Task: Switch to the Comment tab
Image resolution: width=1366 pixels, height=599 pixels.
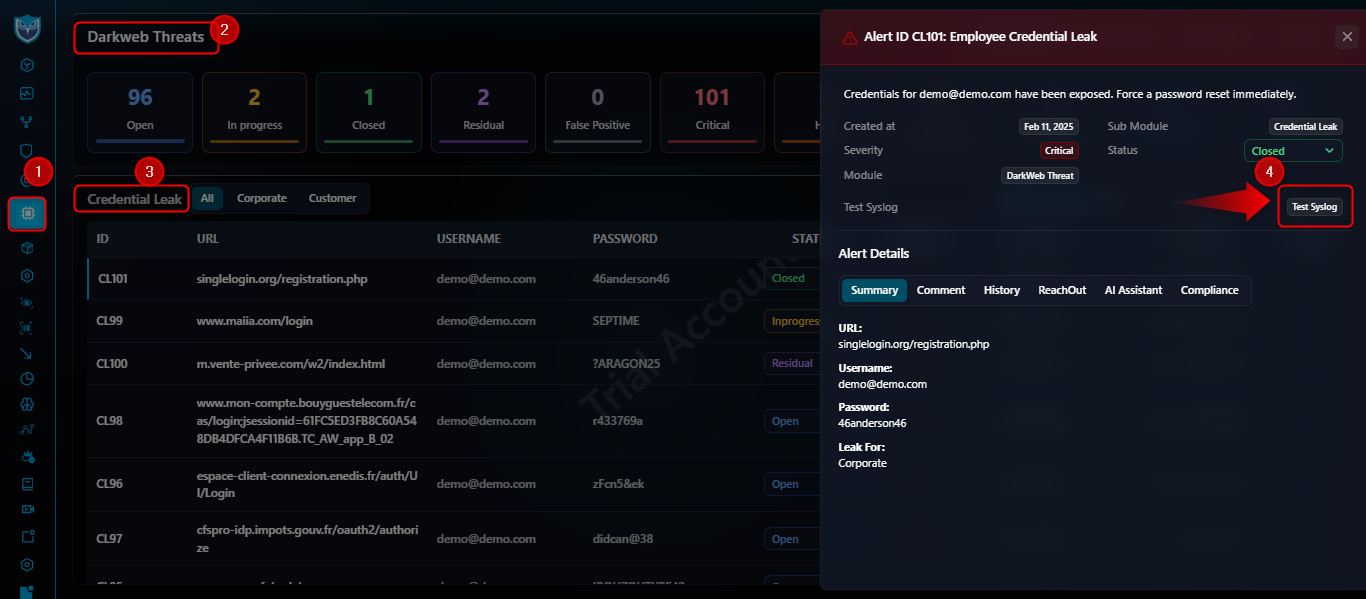Action: (941, 290)
